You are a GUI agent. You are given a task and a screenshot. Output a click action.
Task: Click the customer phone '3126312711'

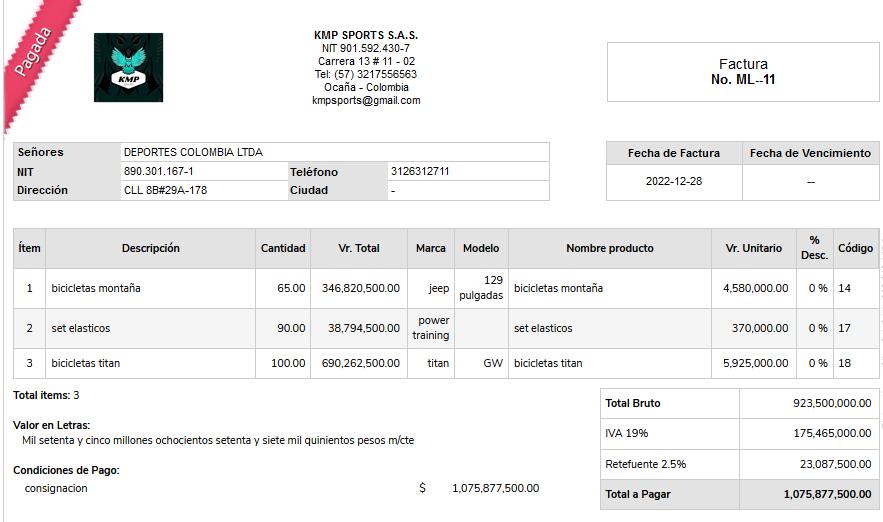tap(420, 171)
